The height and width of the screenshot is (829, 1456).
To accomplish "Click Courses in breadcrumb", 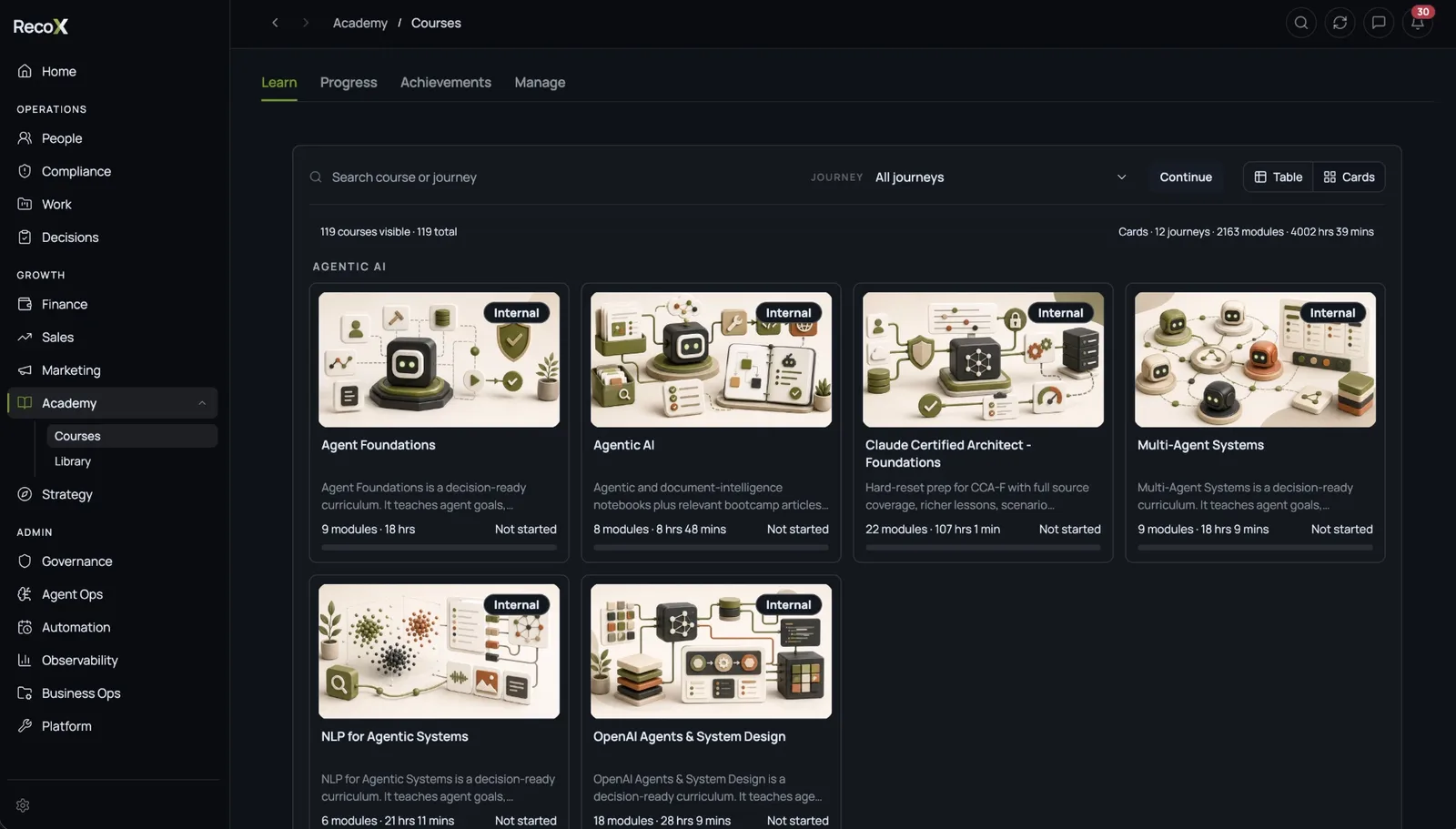I will point(436,23).
